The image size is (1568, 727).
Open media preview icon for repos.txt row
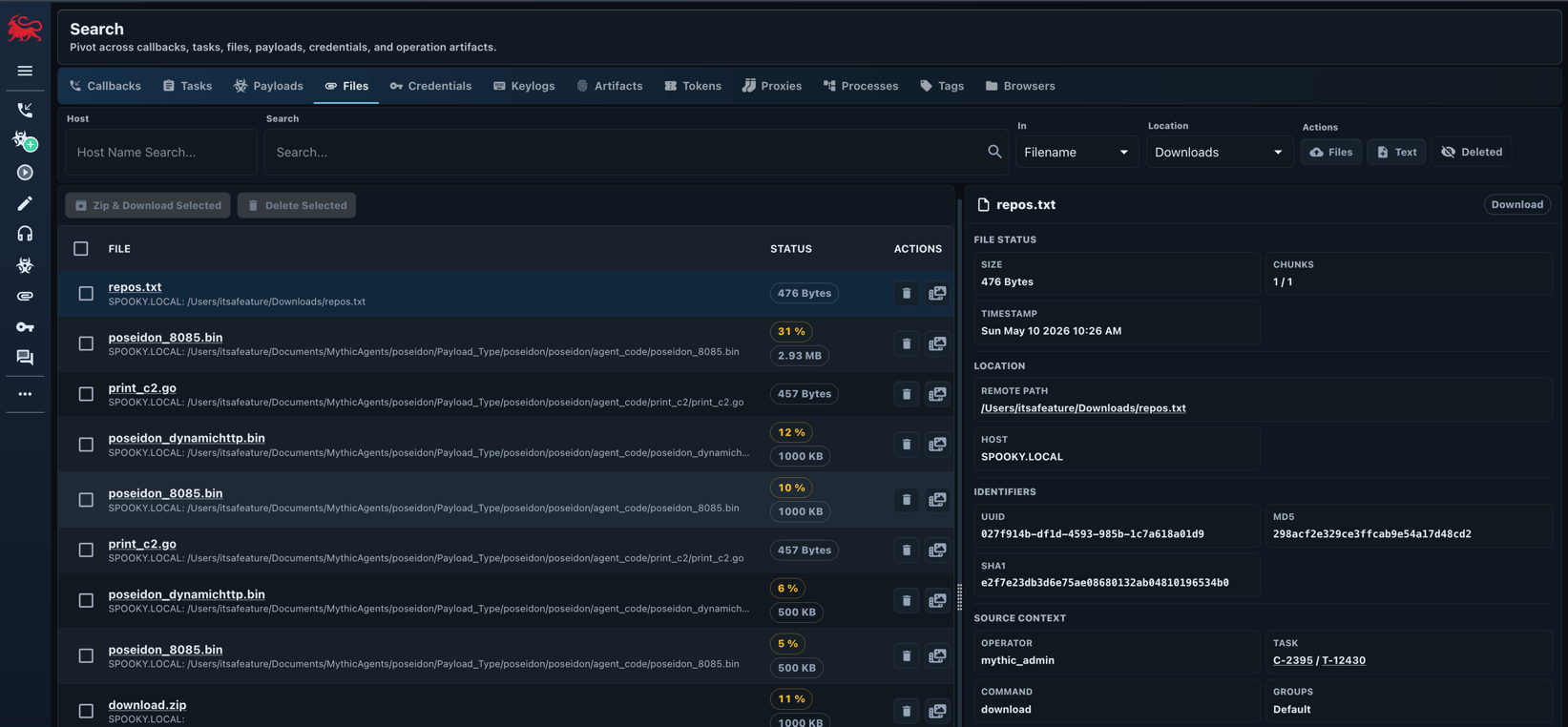(x=937, y=293)
